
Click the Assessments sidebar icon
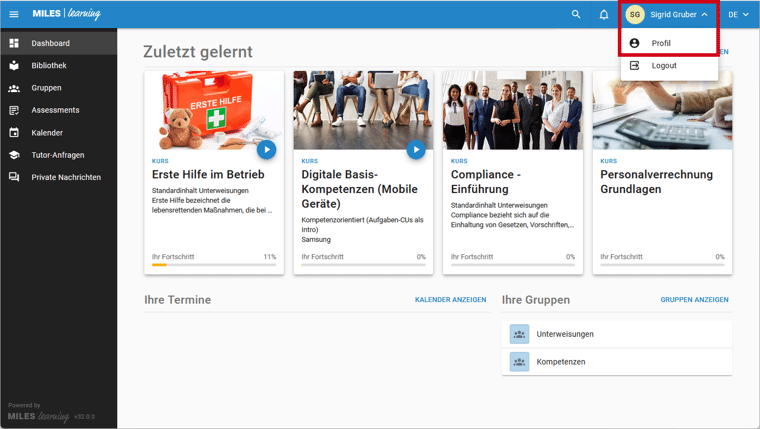14,110
